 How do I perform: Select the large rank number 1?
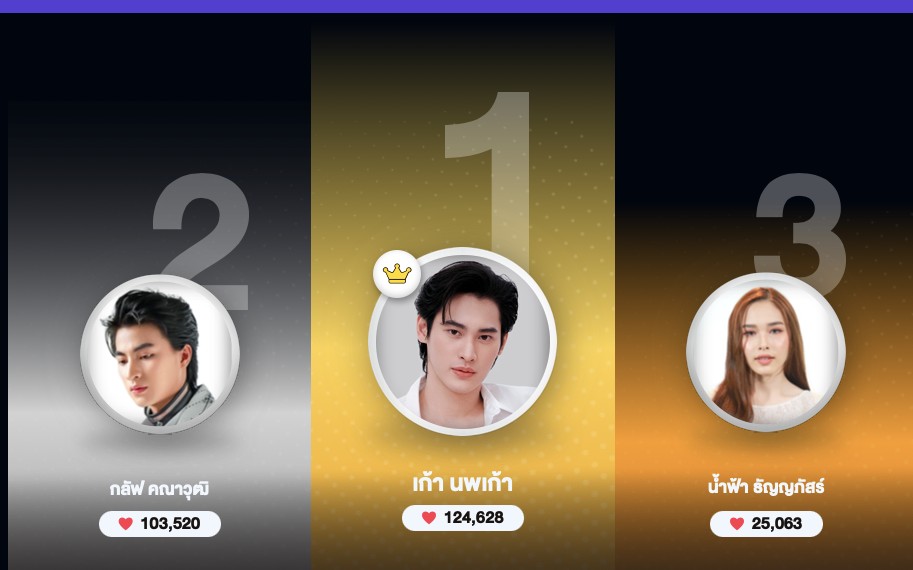point(488,175)
